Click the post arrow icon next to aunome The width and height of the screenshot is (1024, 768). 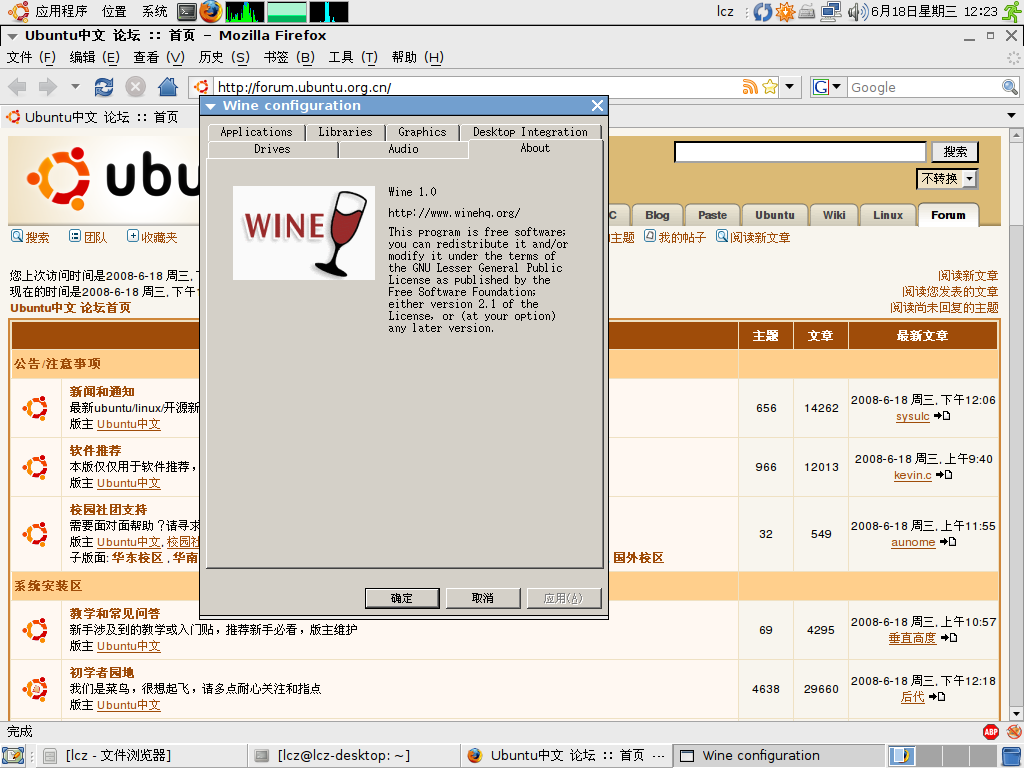pyautogui.click(x=948, y=541)
